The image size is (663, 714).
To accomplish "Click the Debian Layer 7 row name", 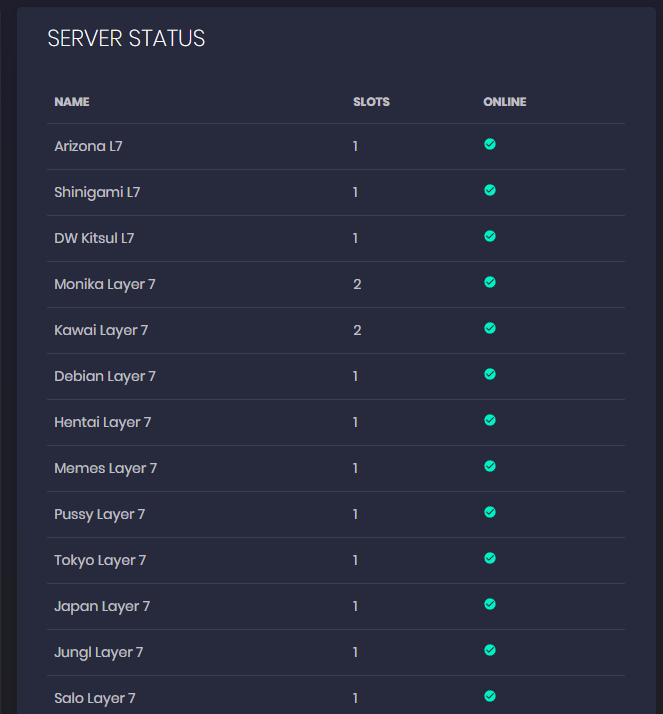I will click(x=105, y=376).
